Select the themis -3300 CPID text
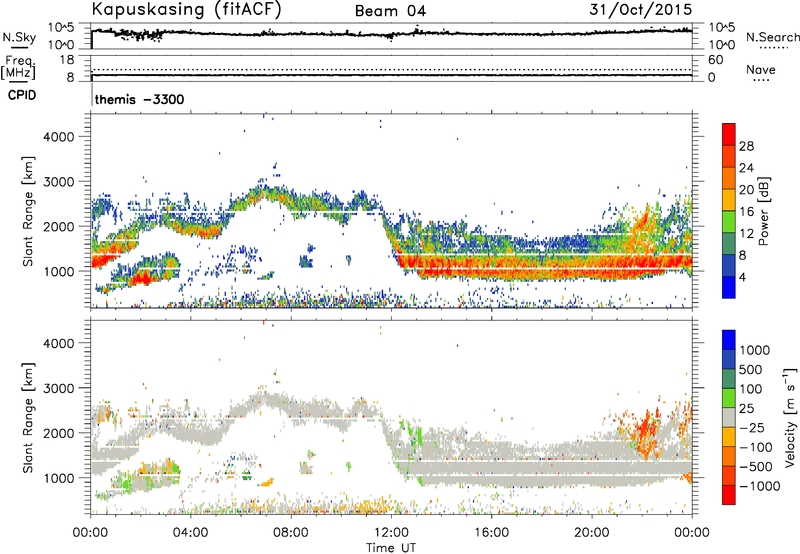 (139, 99)
